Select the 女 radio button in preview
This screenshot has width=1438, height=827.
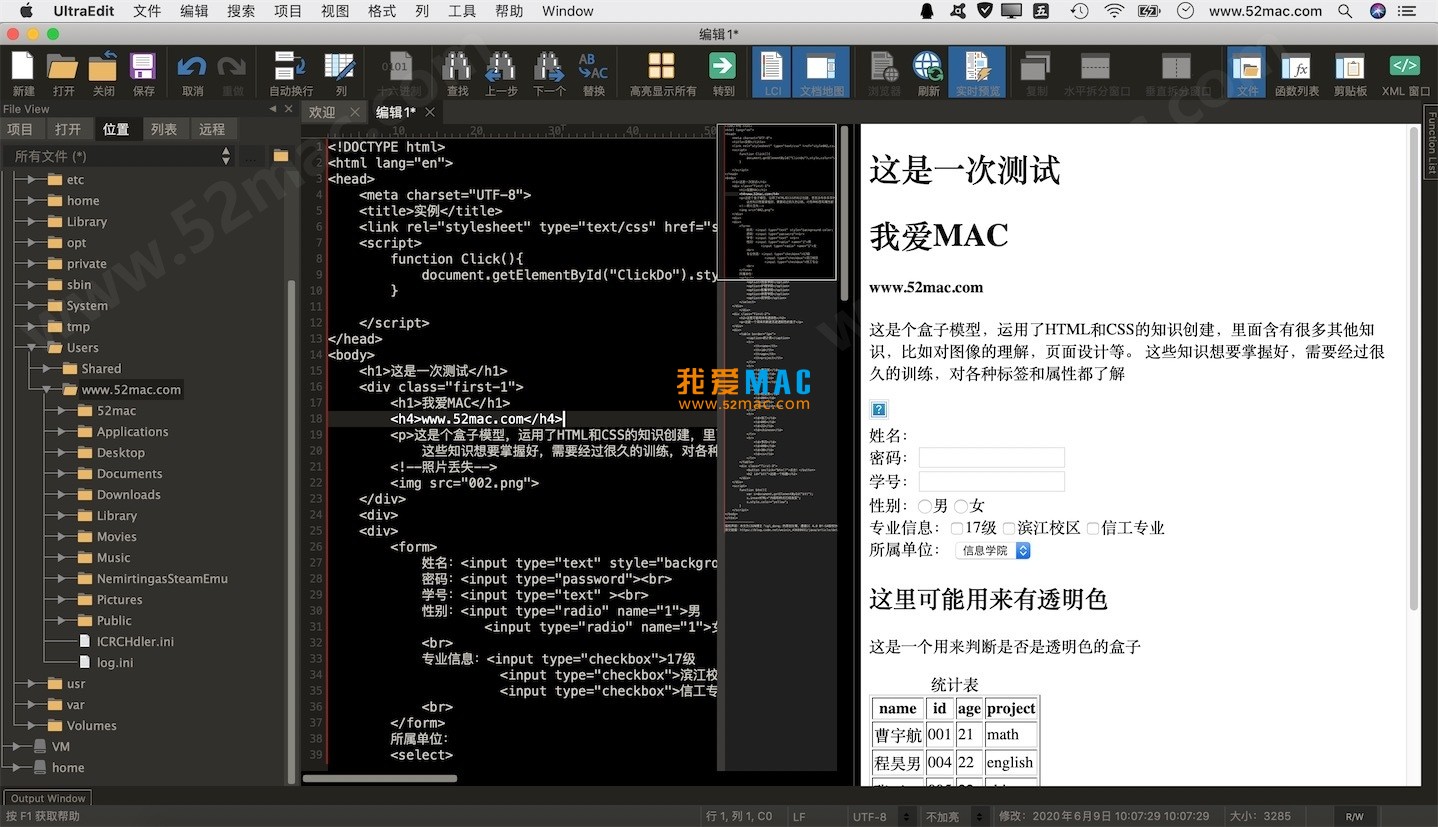961,506
